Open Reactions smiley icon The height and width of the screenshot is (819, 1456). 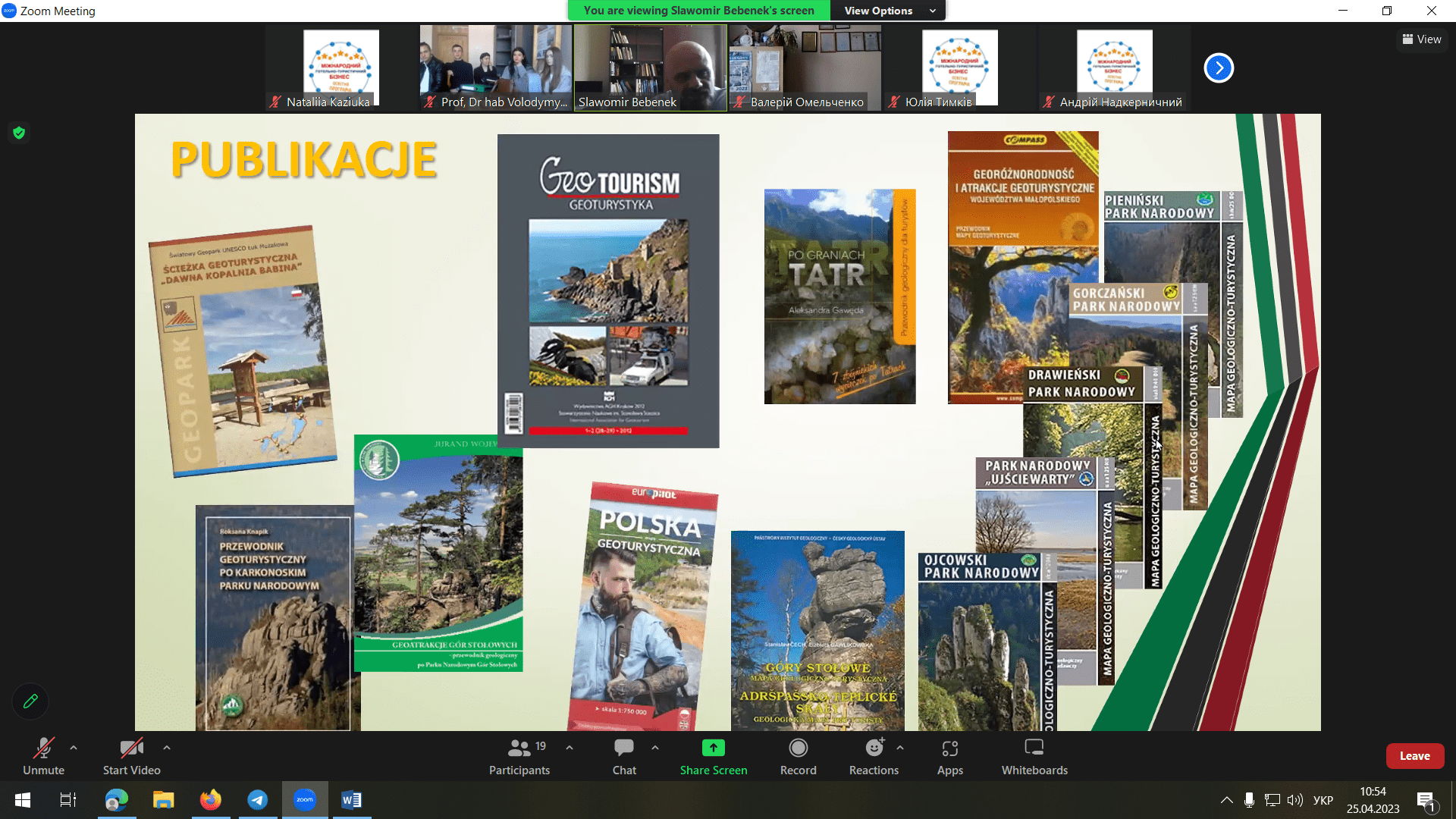click(874, 748)
